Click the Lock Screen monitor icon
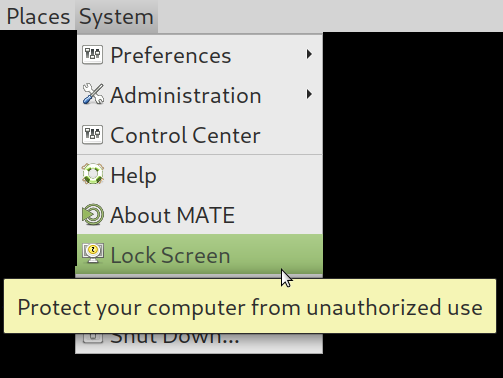This screenshot has height=378, width=503. (93, 254)
